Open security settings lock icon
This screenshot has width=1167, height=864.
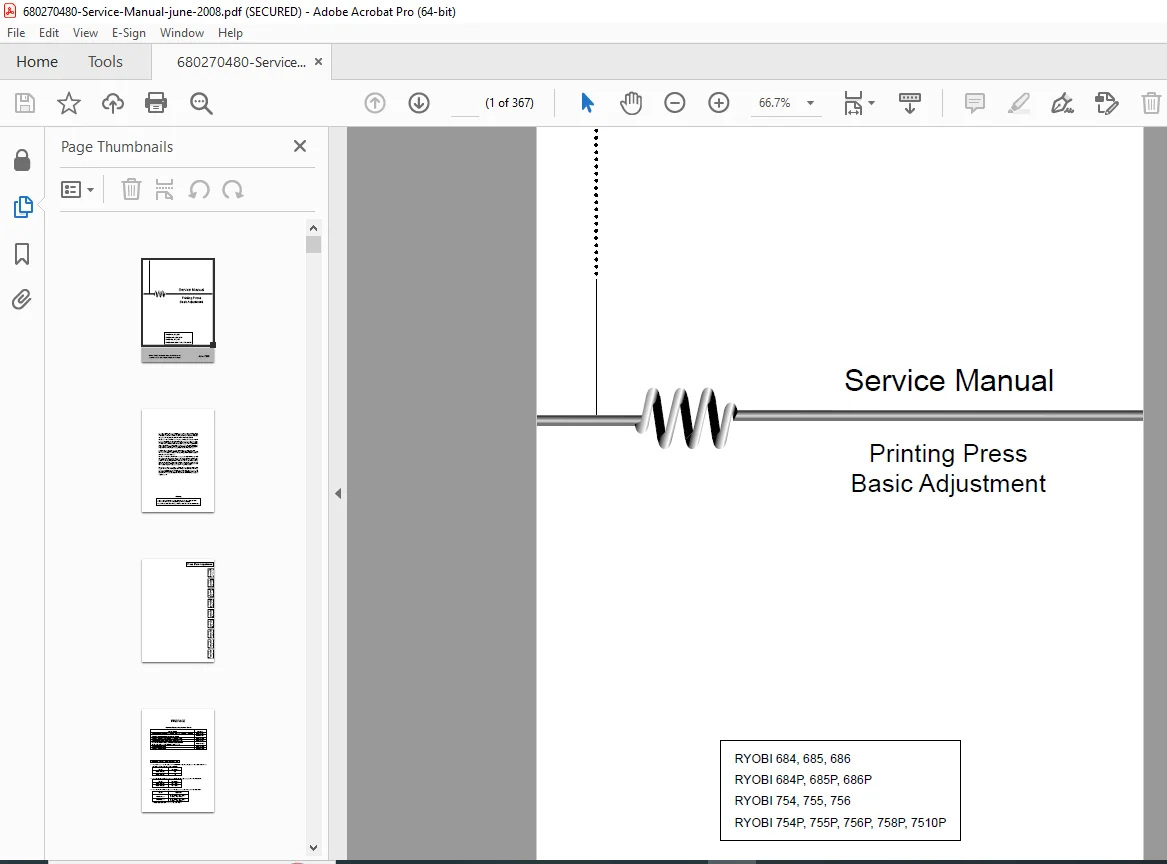(x=22, y=160)
